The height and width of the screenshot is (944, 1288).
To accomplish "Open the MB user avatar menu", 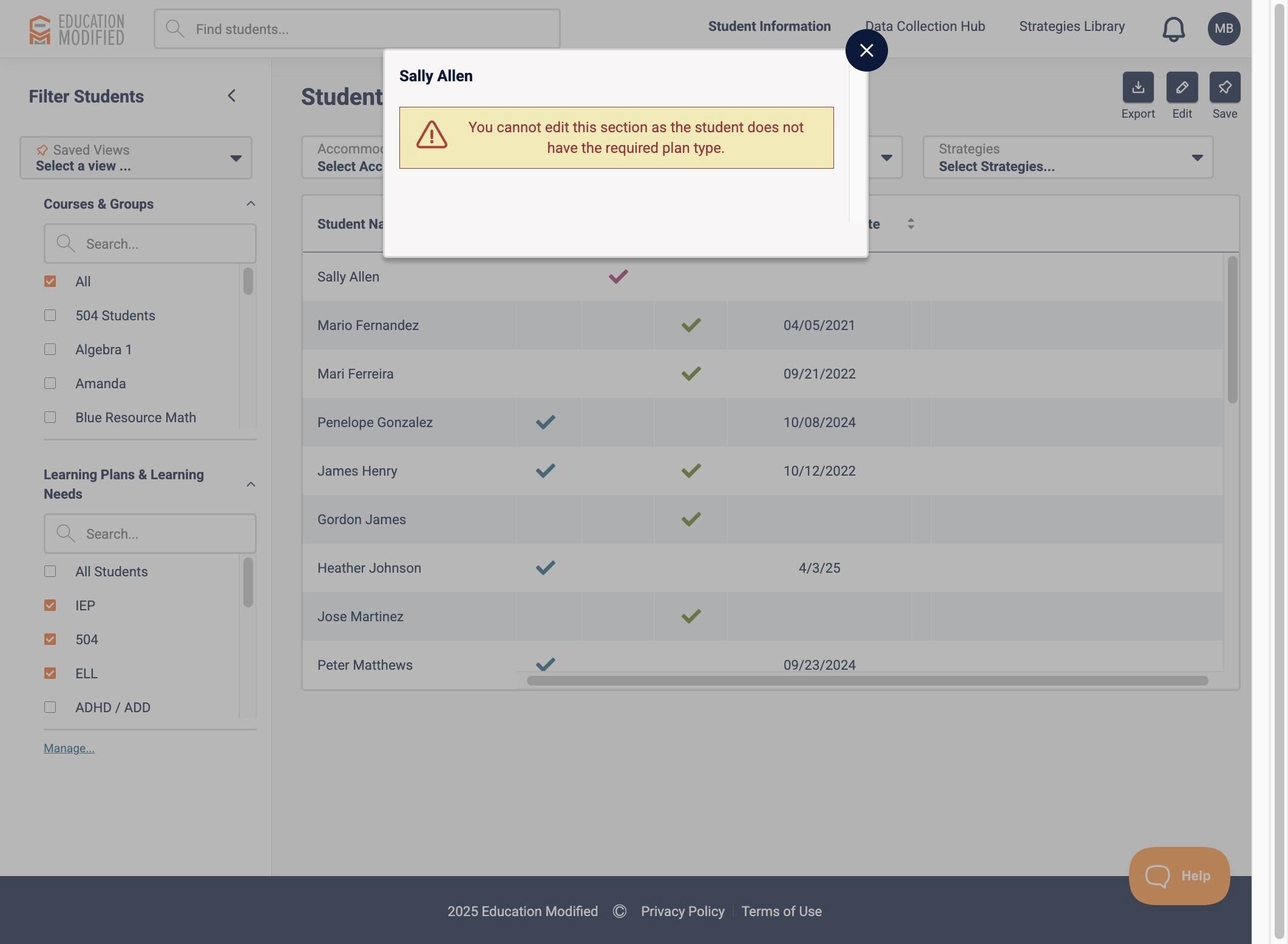I will pos(1223,29).
